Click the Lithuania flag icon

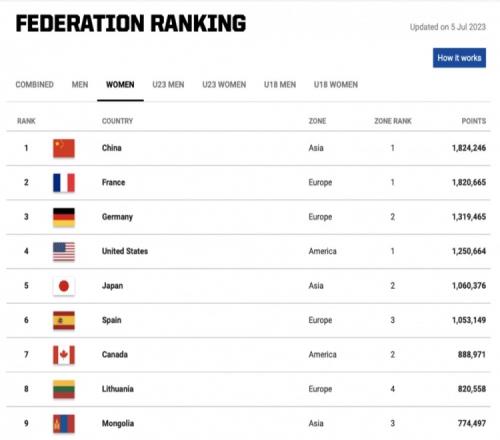click(64, 389)
